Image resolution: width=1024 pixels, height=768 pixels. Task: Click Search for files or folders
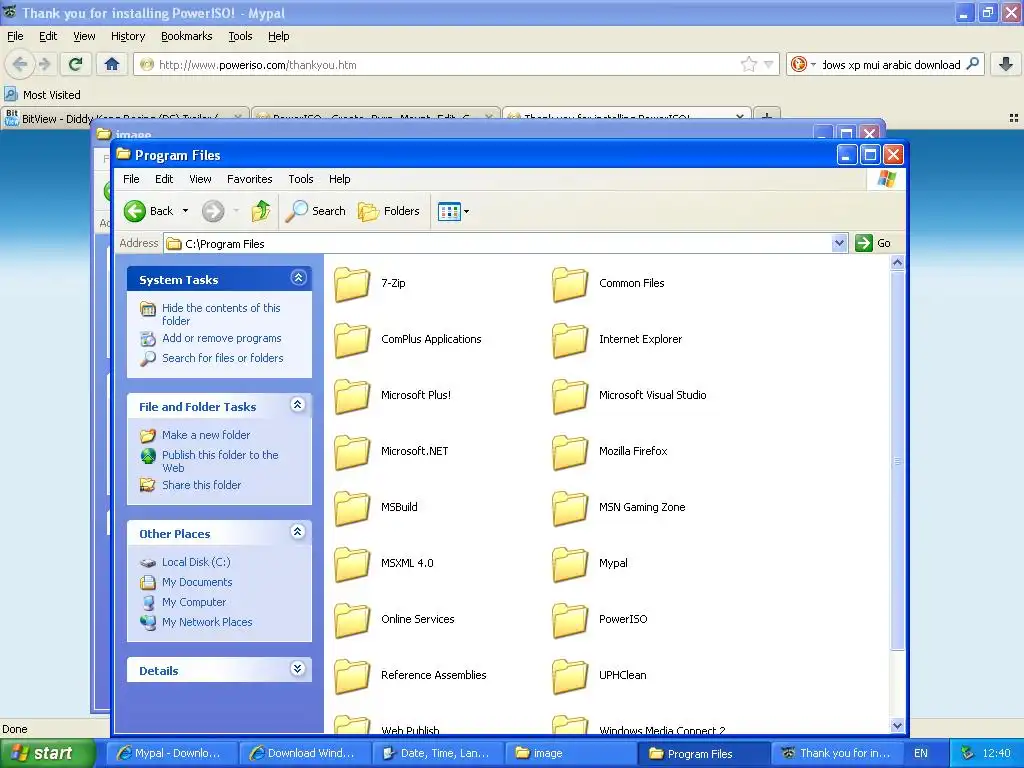coord(223,359)
